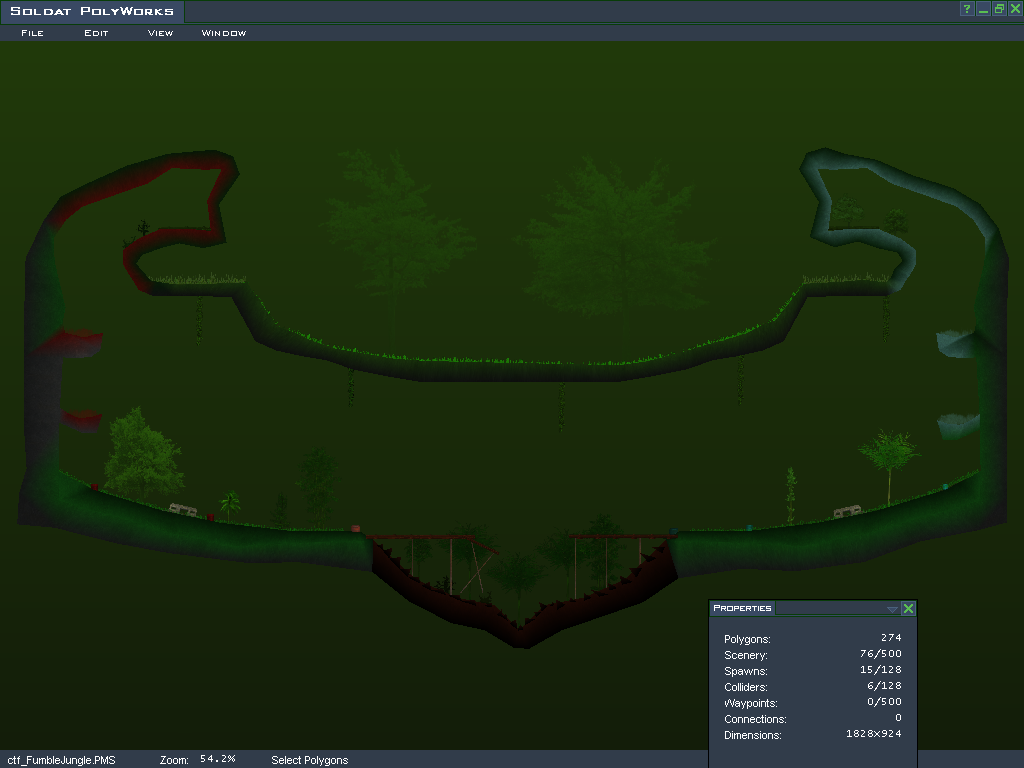Collapse the Properties panel with the arrow
Image resolution: width=1024 pixels, height=768 pixels.
pyautogui.click(x=892, y=608)
